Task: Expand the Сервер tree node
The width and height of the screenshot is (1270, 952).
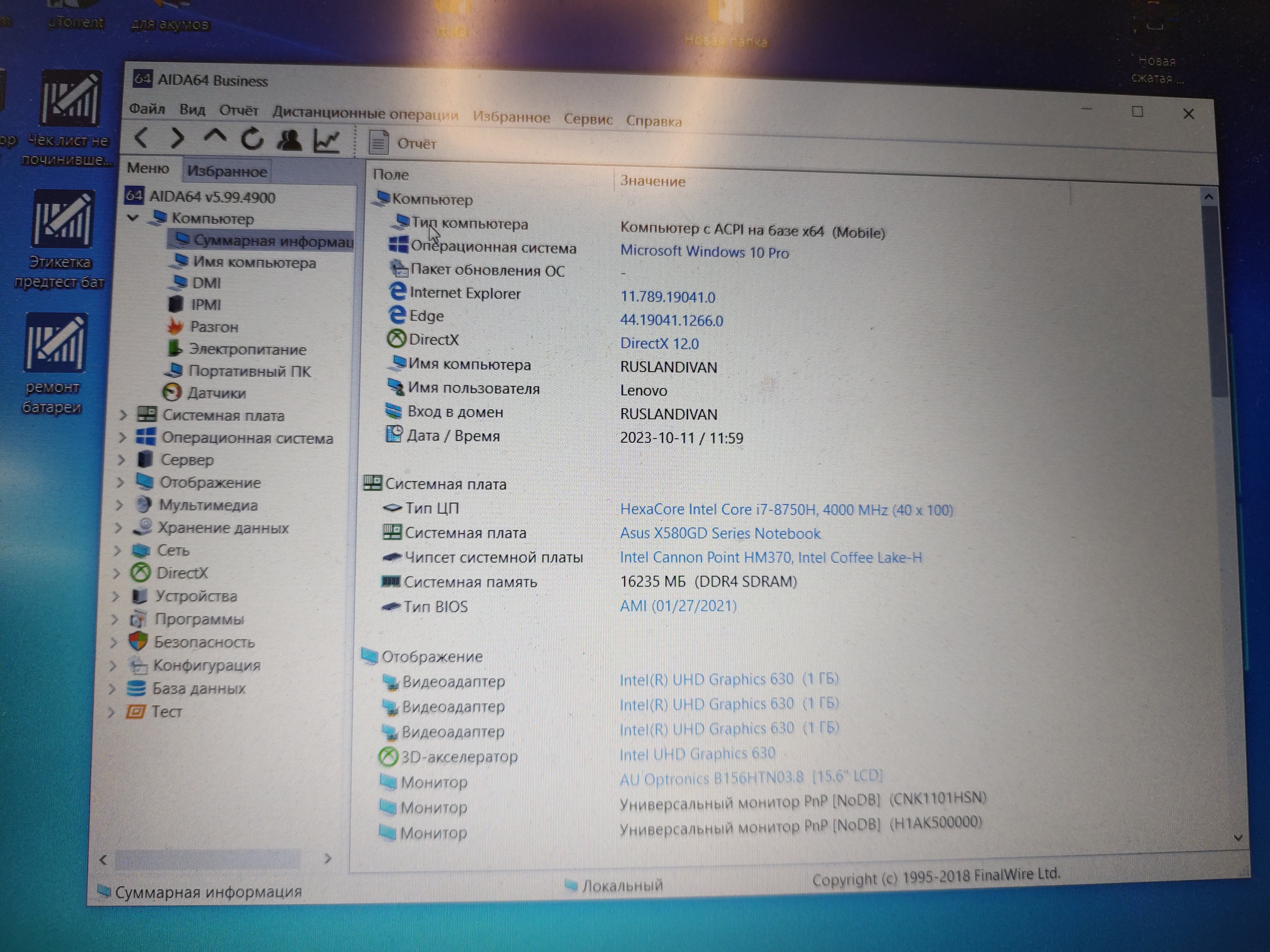Action: tap(121, 459)
